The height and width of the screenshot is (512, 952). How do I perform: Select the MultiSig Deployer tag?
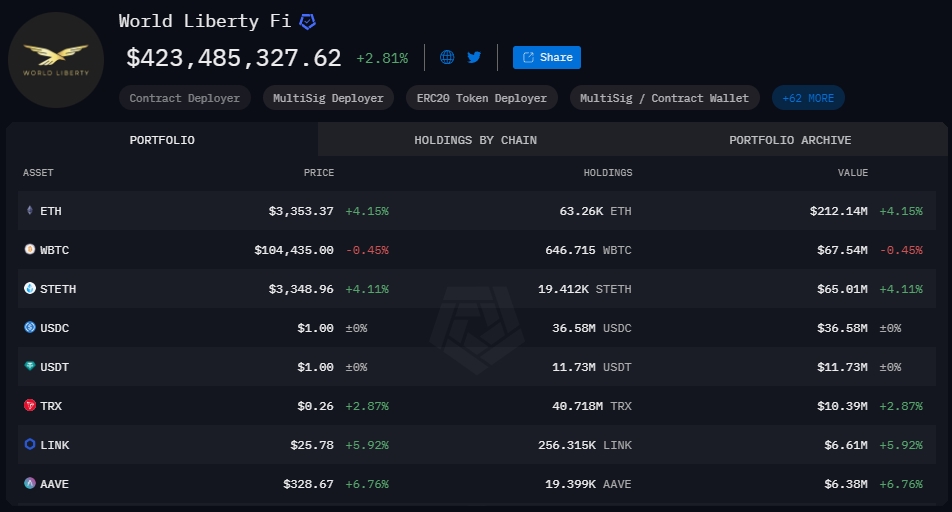pos(329,98)
